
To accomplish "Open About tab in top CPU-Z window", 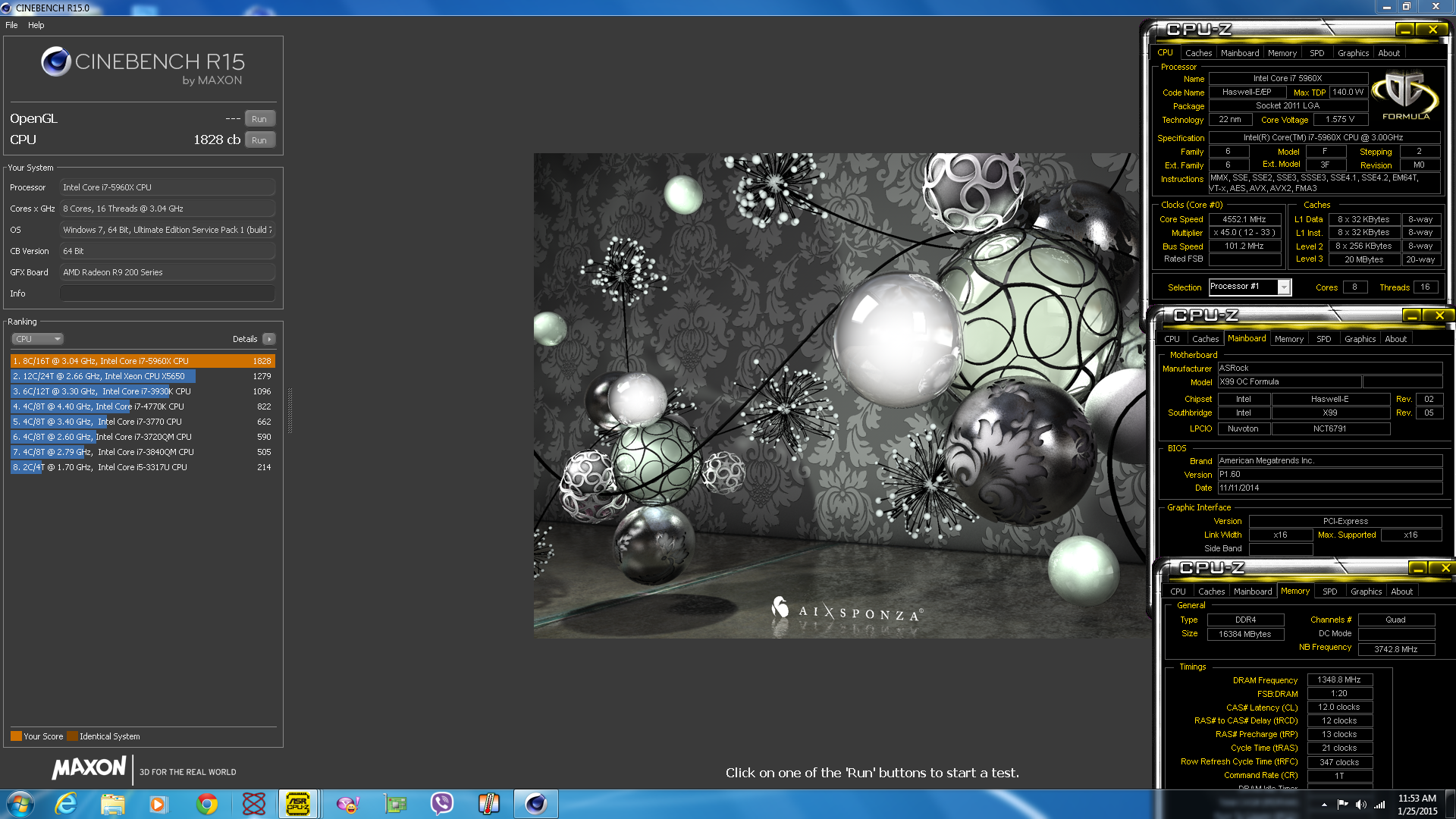I will click(1389, 53).
